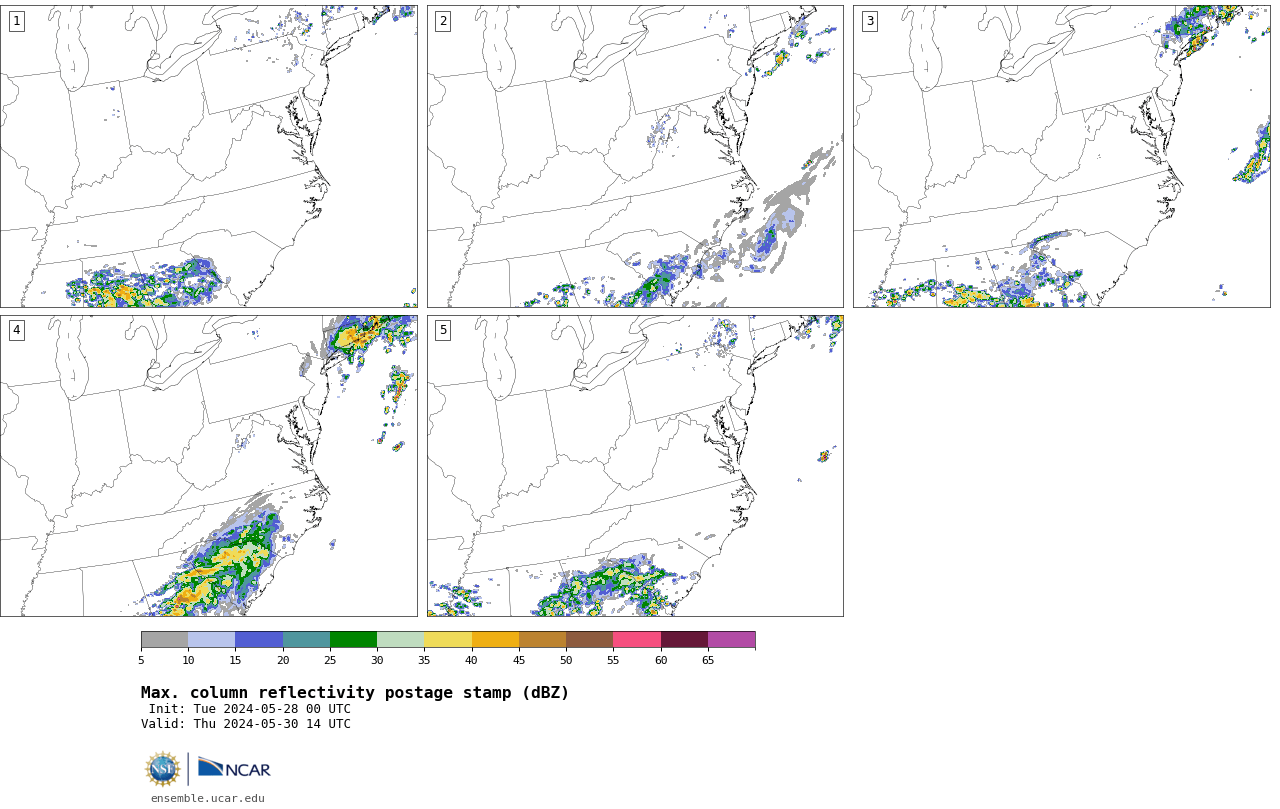Click the member number 4 label box

(x=16, y=330)
